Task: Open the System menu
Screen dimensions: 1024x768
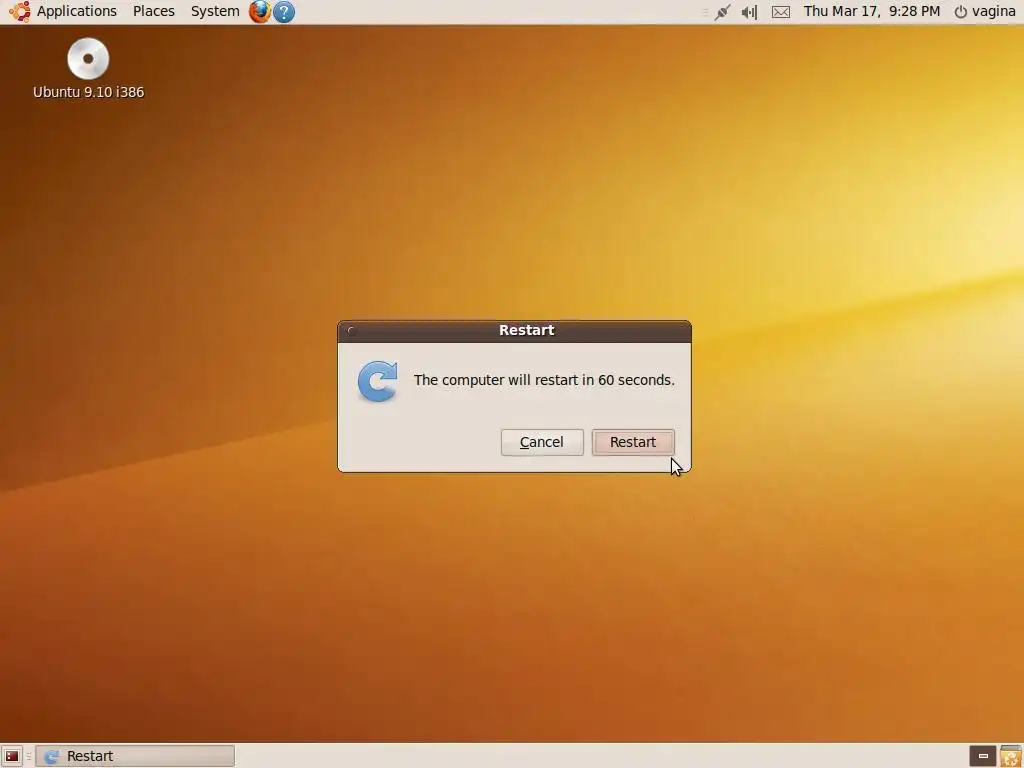Action: (215, 11)
